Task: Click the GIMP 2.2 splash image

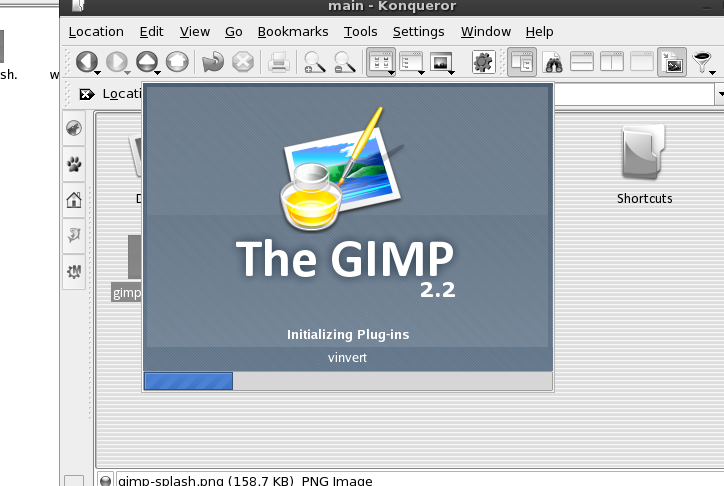Action: 348,228
